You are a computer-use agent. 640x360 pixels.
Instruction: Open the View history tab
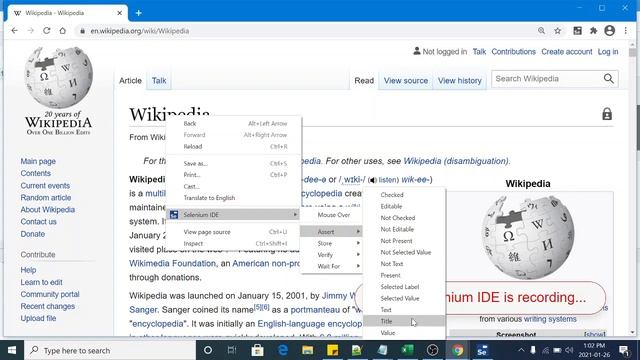[x=460, y=80]
